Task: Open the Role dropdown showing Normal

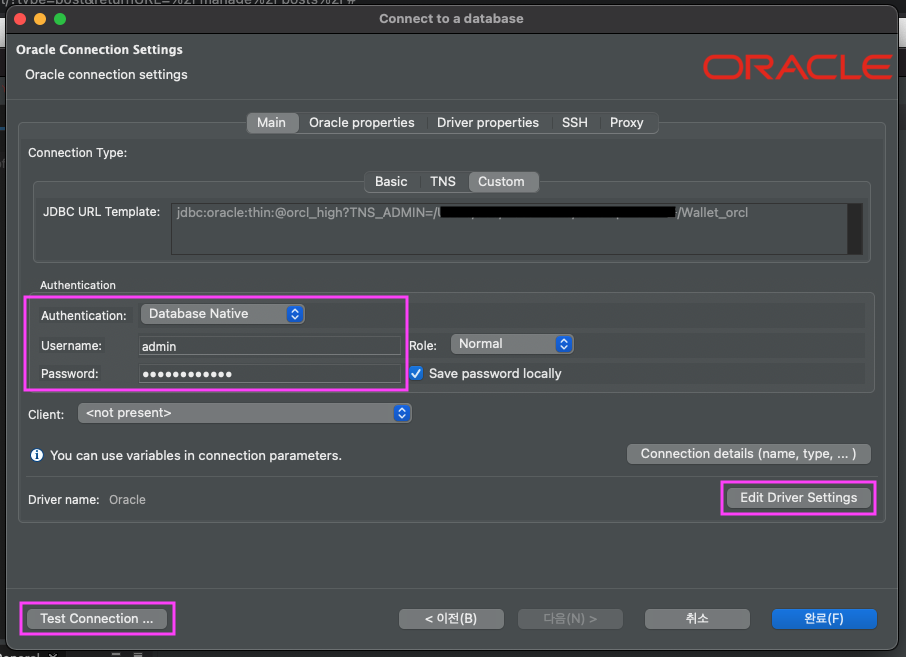Action: (x=512, y=344)
